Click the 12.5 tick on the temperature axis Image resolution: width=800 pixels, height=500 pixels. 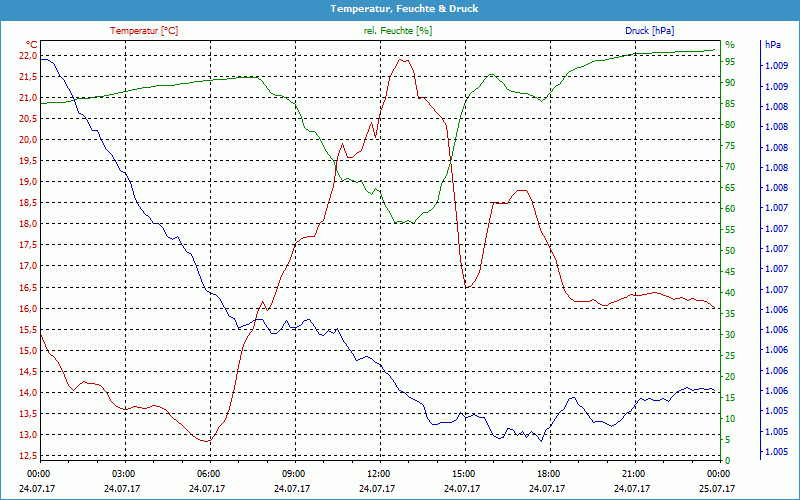tap(27, 456)
